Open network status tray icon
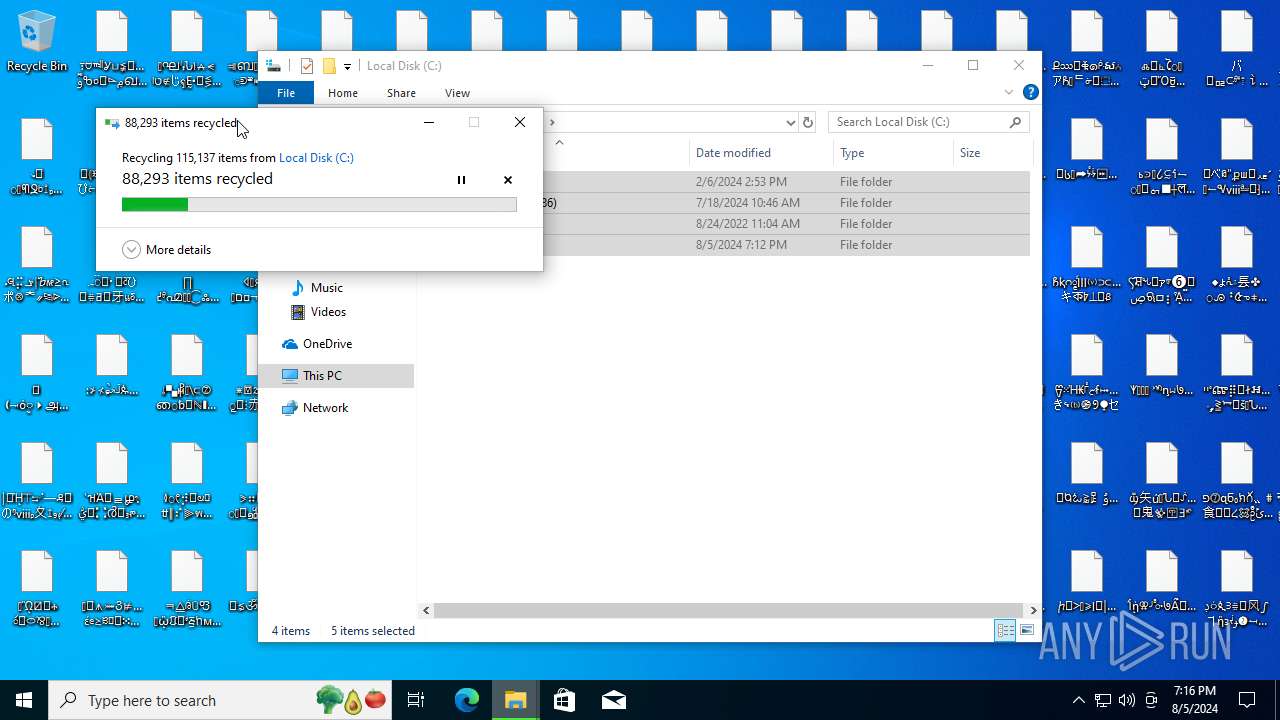 click(x=1102, y=700)
